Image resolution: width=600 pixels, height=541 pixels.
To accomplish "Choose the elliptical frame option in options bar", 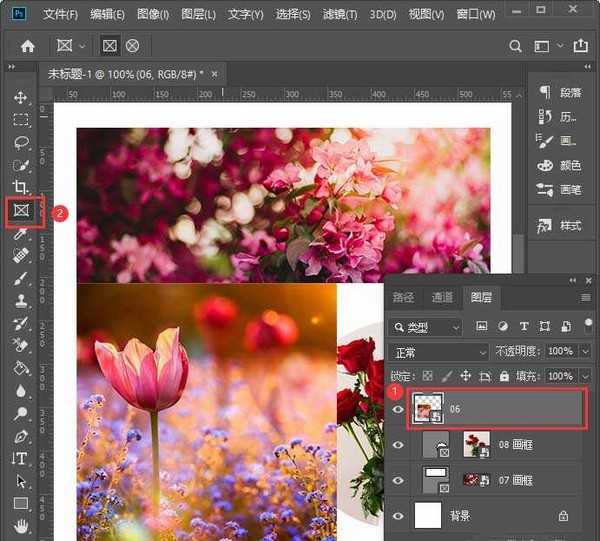I will (x=132, y=46).
